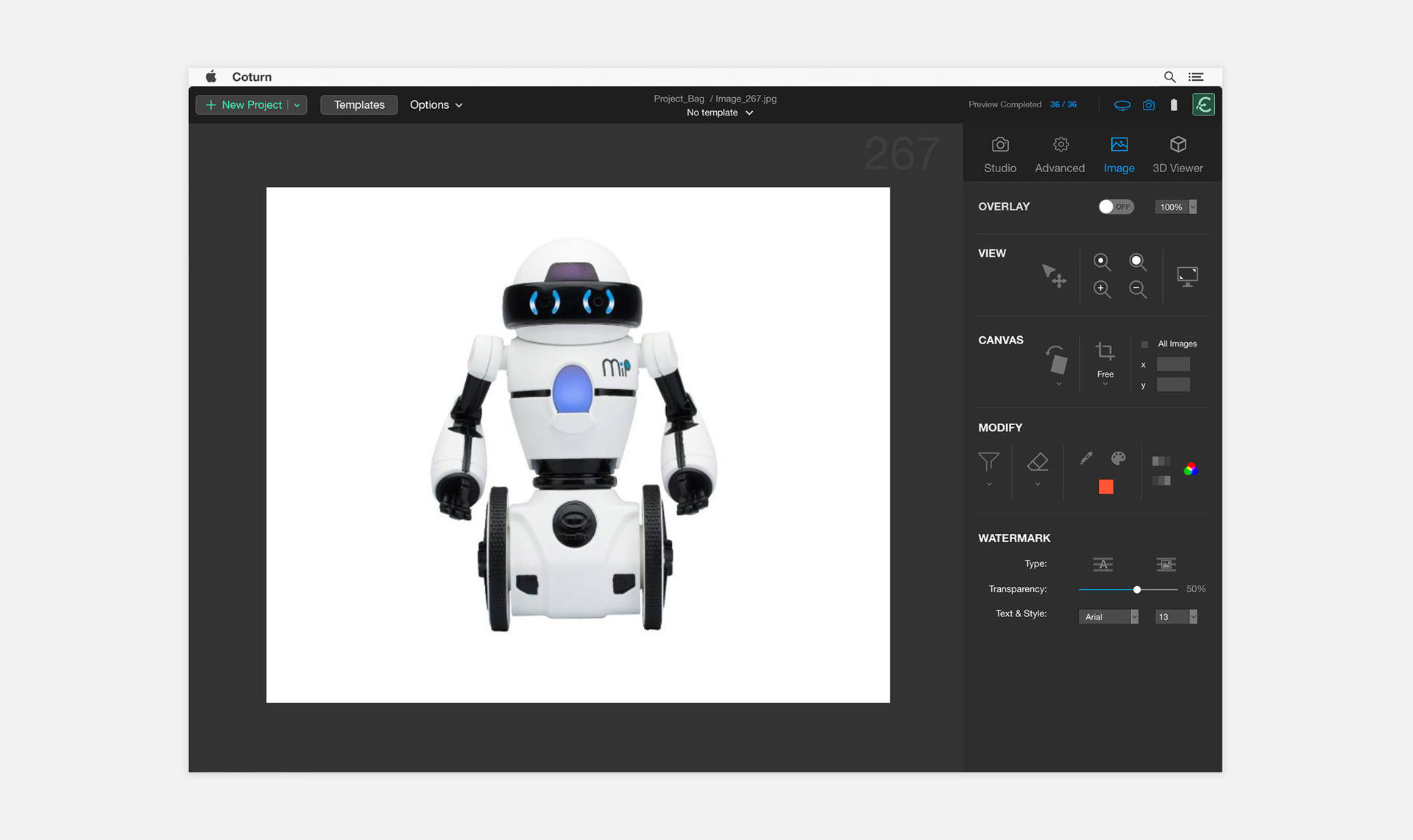Open the macOS Spotlight search icon
The height and width of the screenshot is (840, 1413).
pyautogui.click(x=1169, y=77)
